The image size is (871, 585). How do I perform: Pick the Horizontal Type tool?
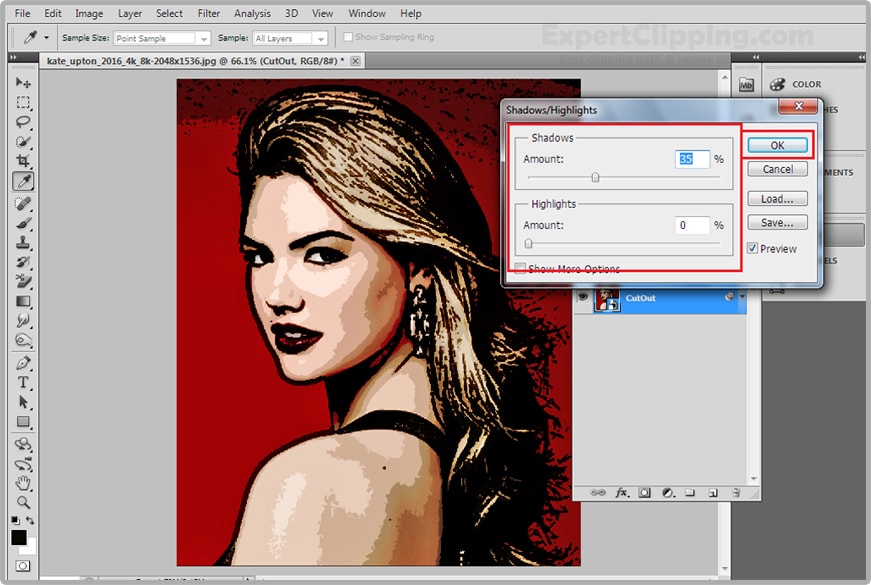23,383
